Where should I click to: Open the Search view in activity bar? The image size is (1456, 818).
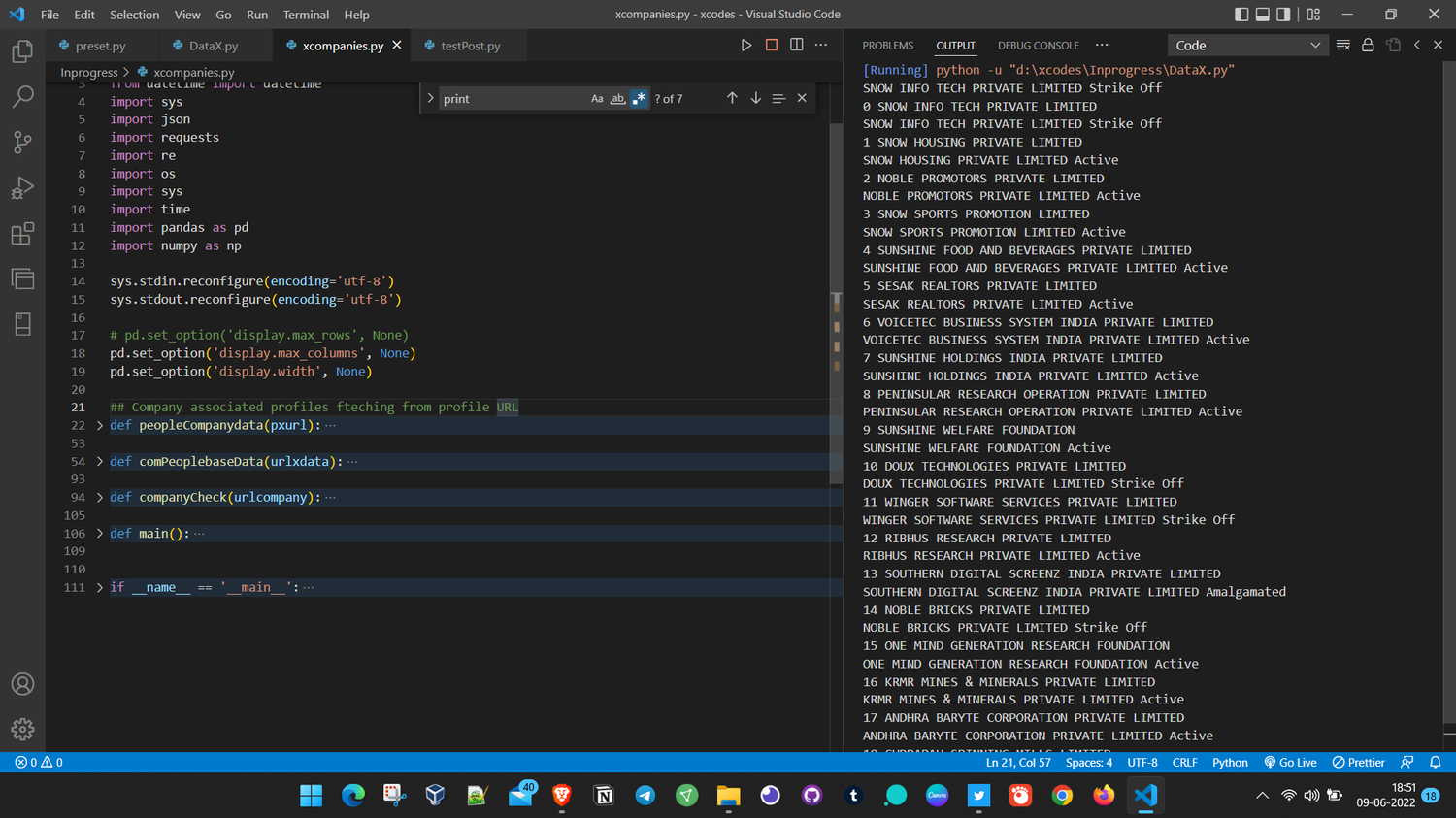click(22, 96)
